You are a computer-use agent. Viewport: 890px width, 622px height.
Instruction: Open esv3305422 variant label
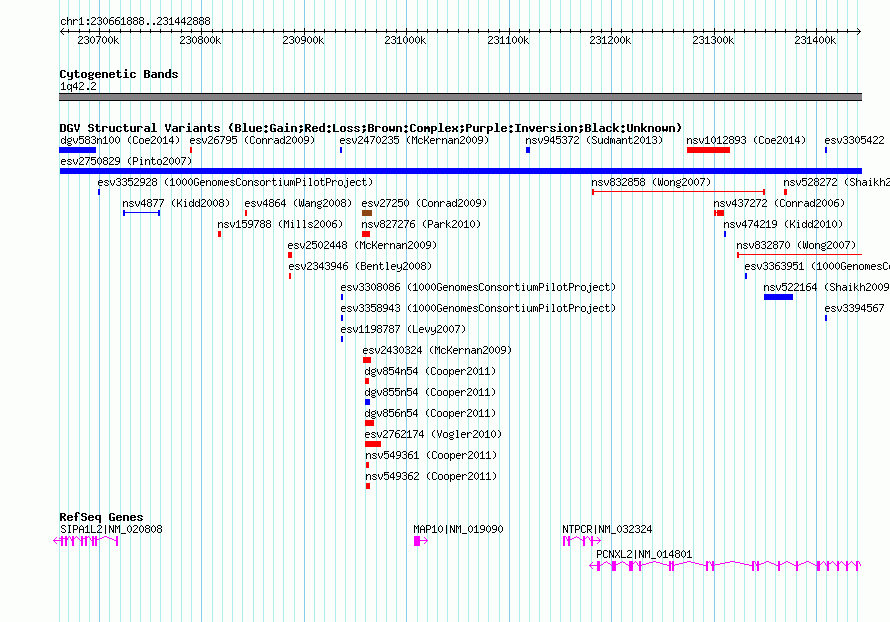click(854, 140)
